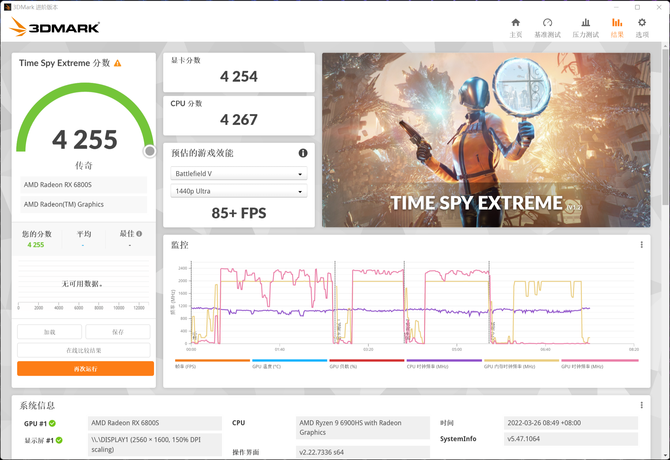670x460 pixels.
Task: Click the gauge knob on score arc
Action: (x=150, y=151)
